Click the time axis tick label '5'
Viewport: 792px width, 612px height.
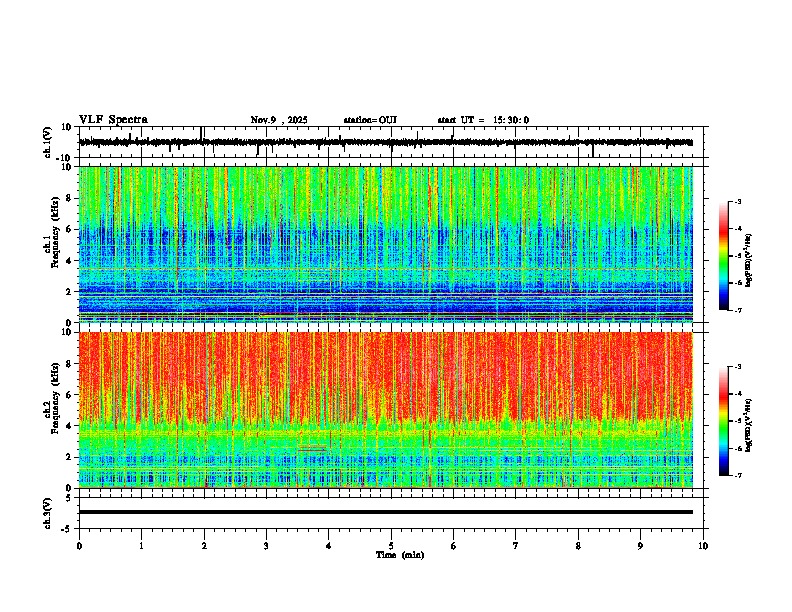(391, 546)
